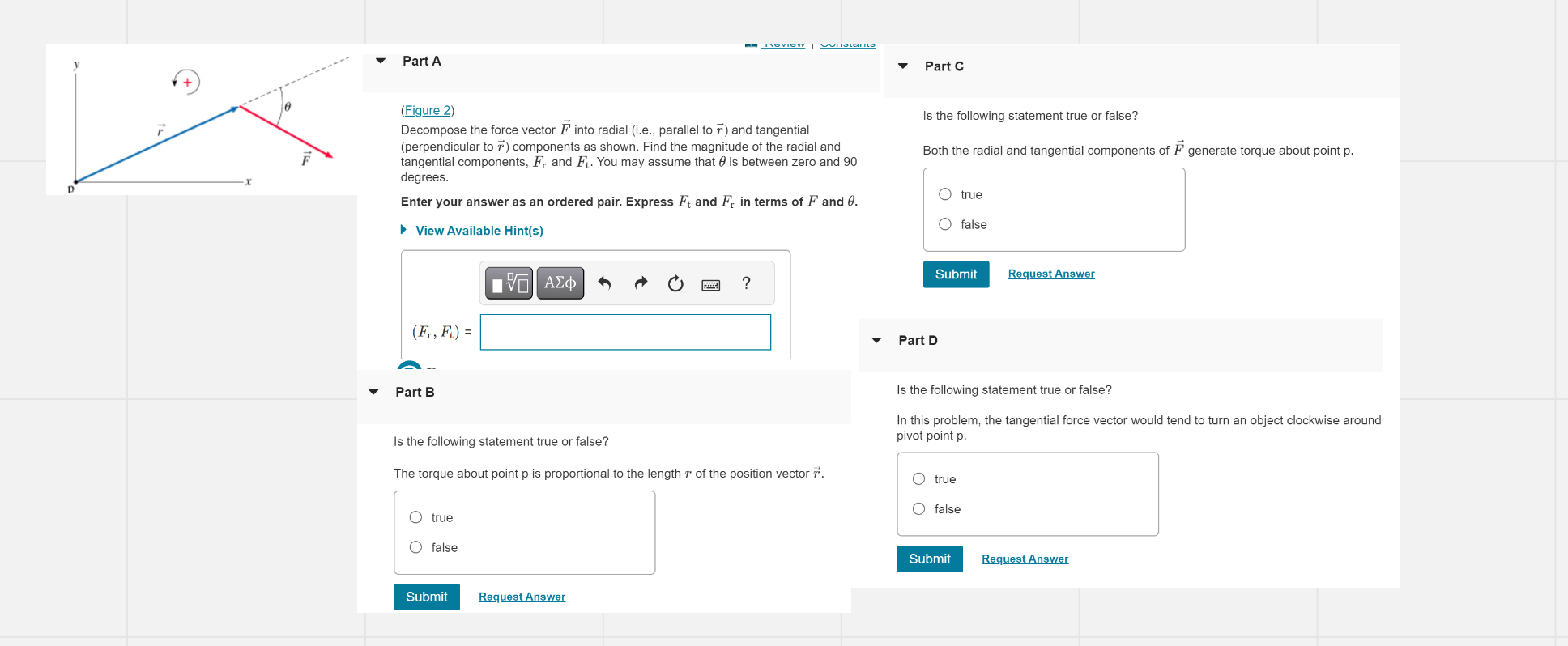Image resolution: width=1568 pixels, height=646 pixels.
Task: Select false for Part C
Action: [945, 224]
